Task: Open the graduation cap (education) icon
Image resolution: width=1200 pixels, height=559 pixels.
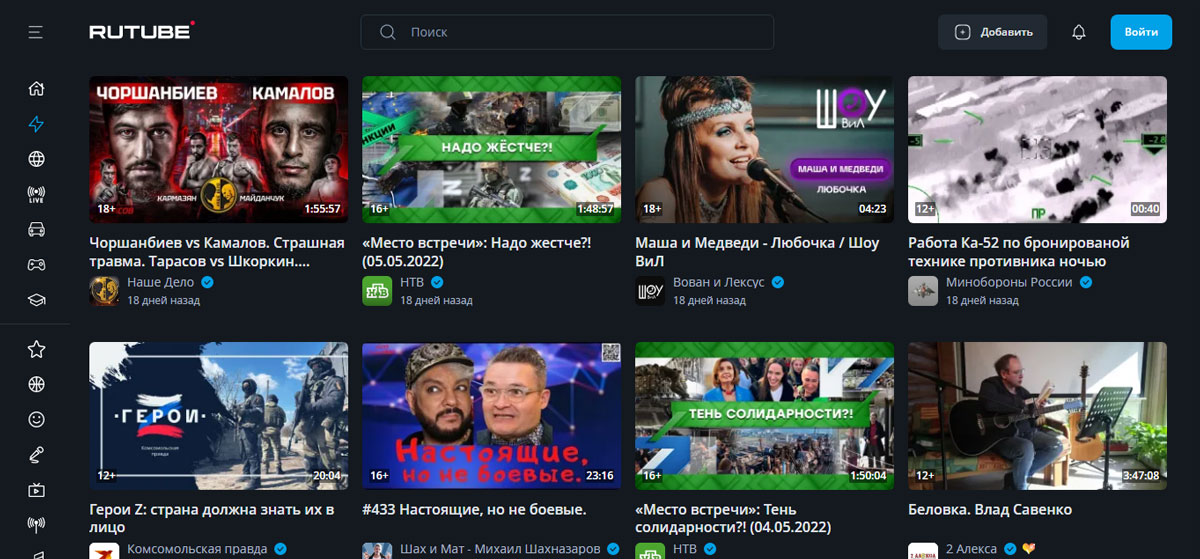Action: tap(36, 300)
